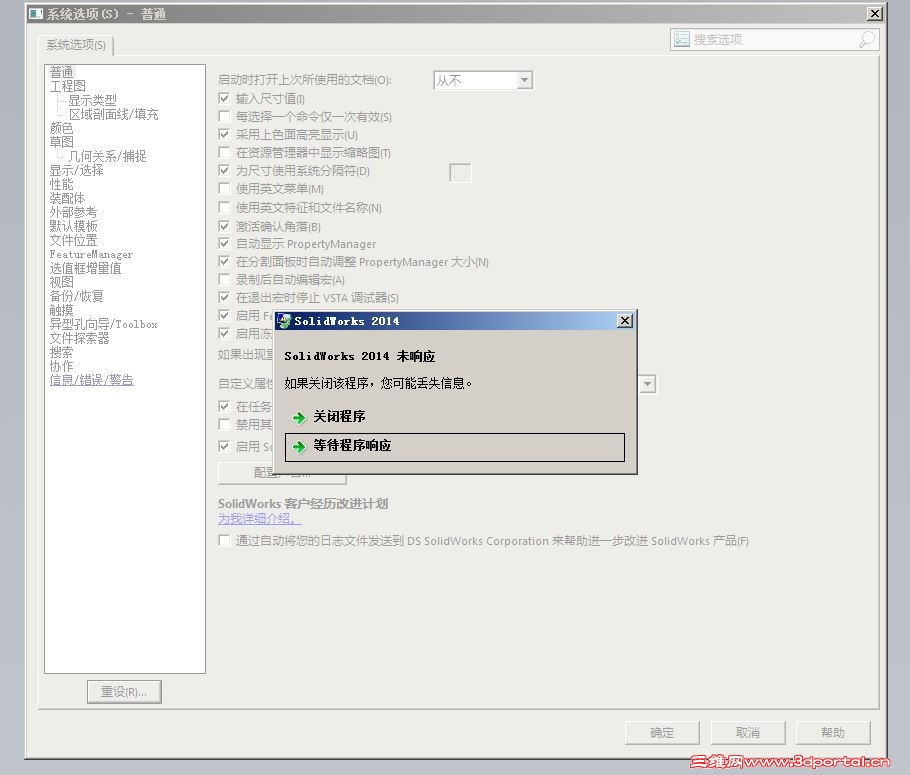
Task: Click the 关闭程序 green arrow icon
Action: [299, 417]
